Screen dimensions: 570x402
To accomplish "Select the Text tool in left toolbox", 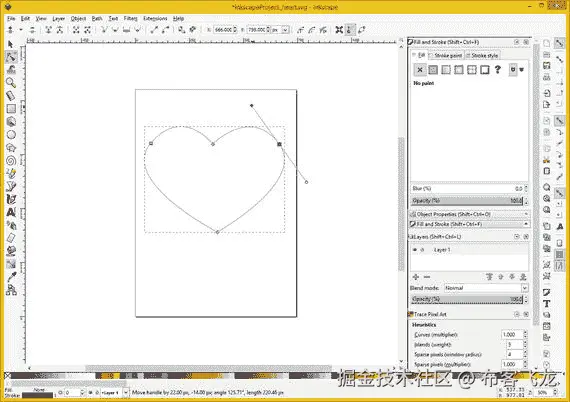I will pos(11,212).
